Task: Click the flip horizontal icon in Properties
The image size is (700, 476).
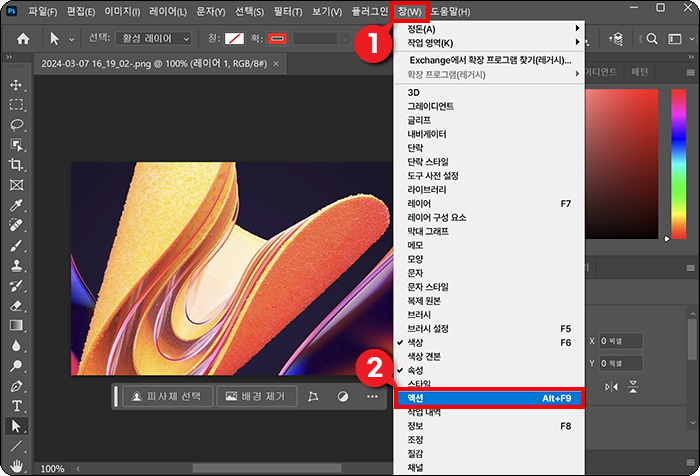Action: tap(611, 387)
